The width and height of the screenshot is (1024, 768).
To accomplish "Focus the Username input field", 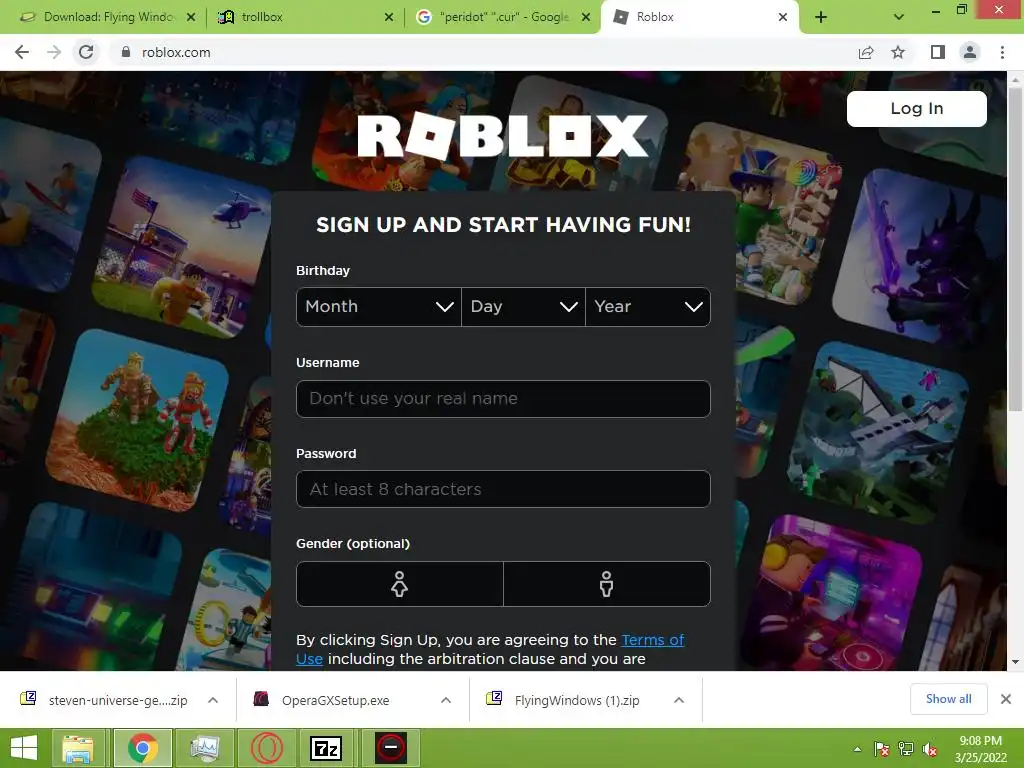I will pyautogui.click(x=503, y=398).
